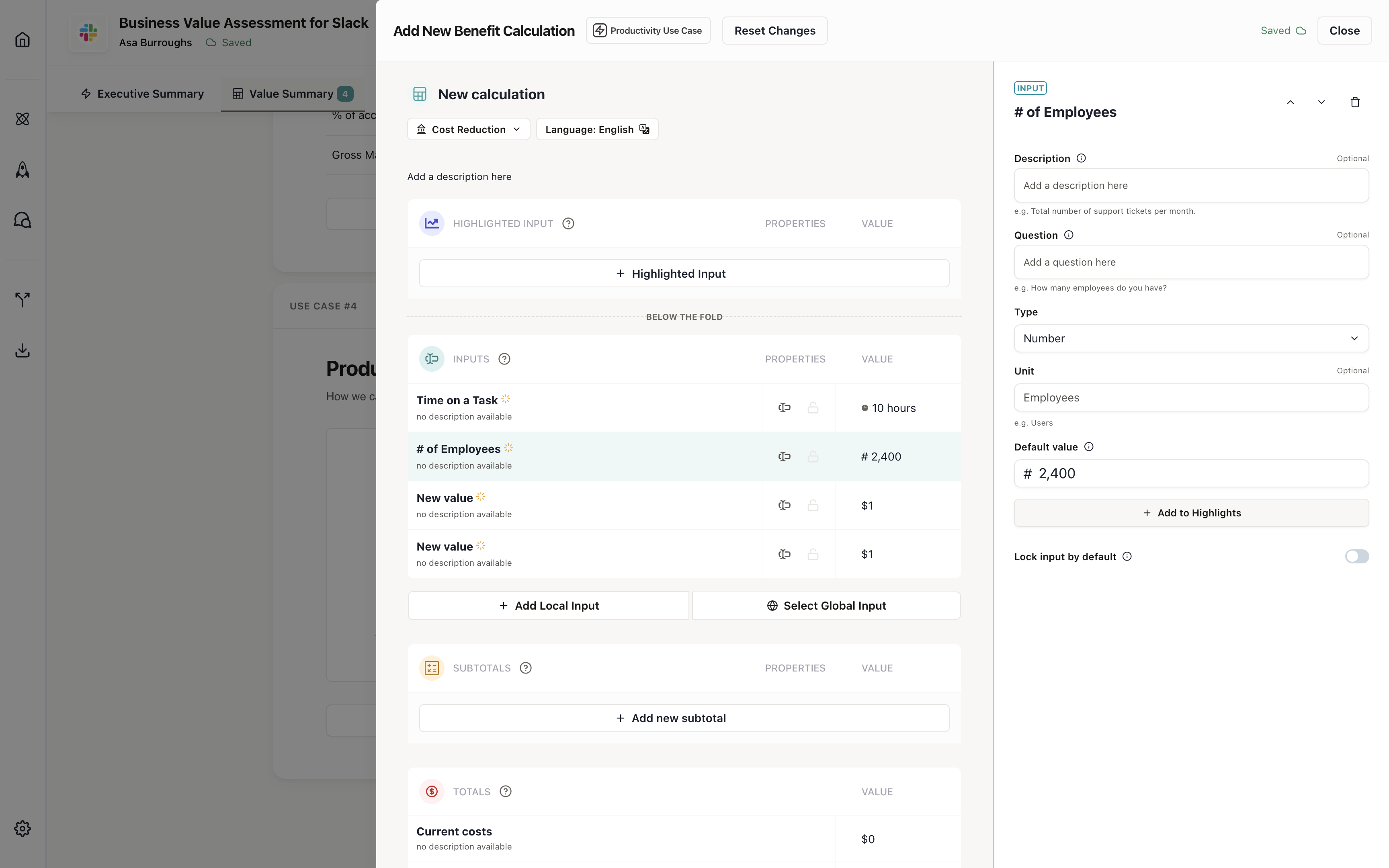Open the Type Number dropdown
The height and width of the screenshot is (868, 1389).
tap(1191, 339)
